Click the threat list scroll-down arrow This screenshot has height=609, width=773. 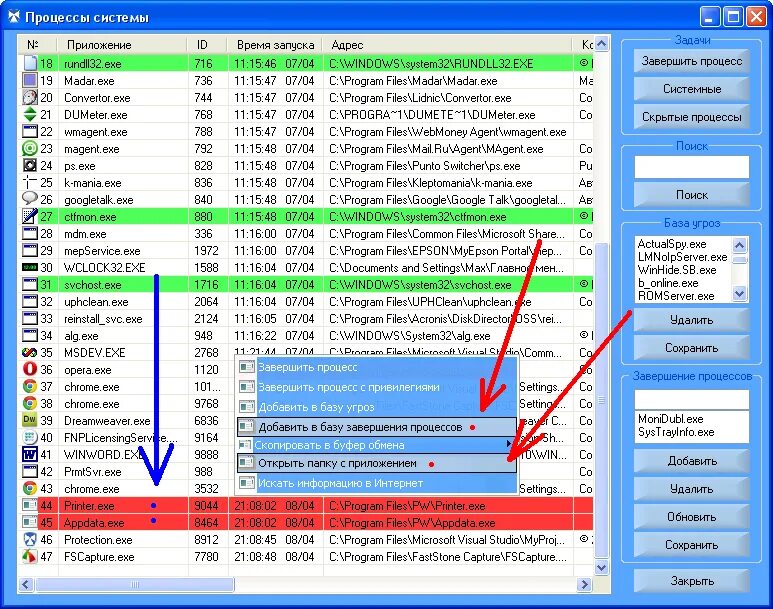[739, 294]
